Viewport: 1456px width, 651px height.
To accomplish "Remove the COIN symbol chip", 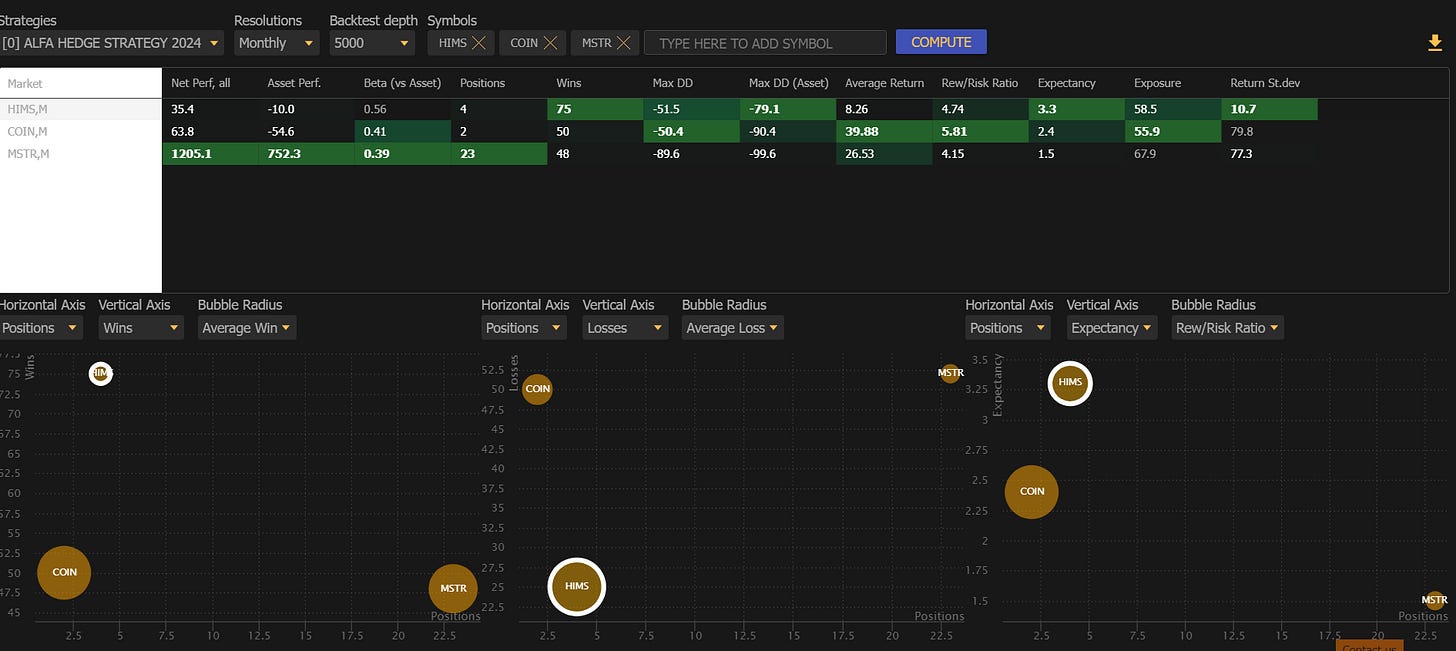I will coord(550,43).
